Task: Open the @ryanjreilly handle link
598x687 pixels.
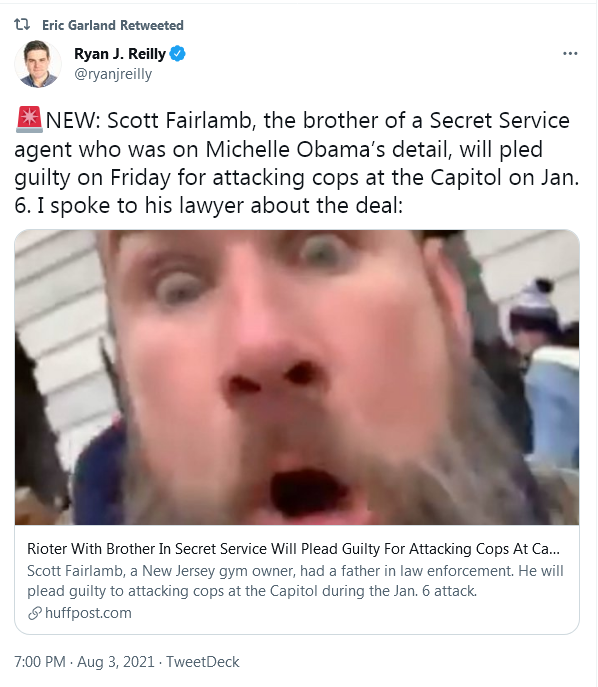Action: coord(113,74)
